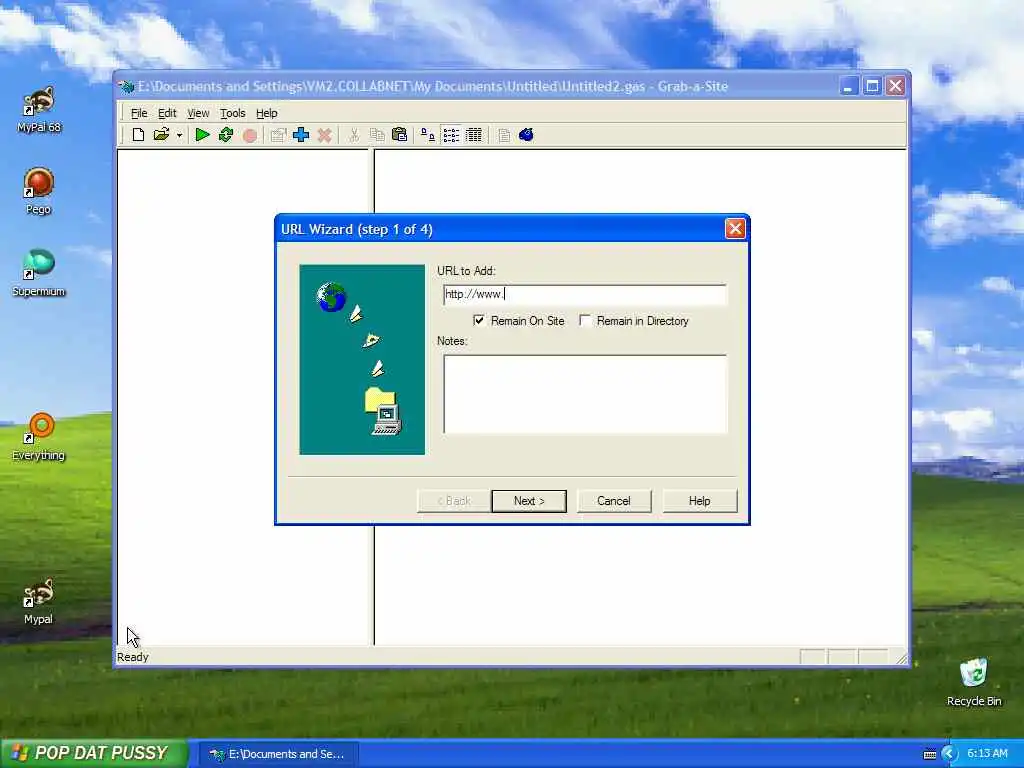
Task: Click the grayed document log icon
Action: tap(504, 135)
